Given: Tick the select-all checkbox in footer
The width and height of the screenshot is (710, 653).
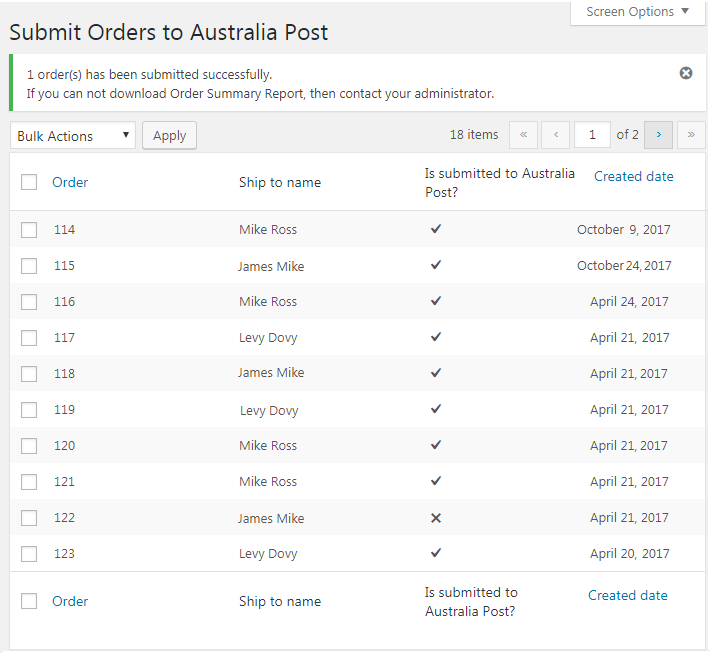Looking at the screenshot, I should tap(29, 601).
